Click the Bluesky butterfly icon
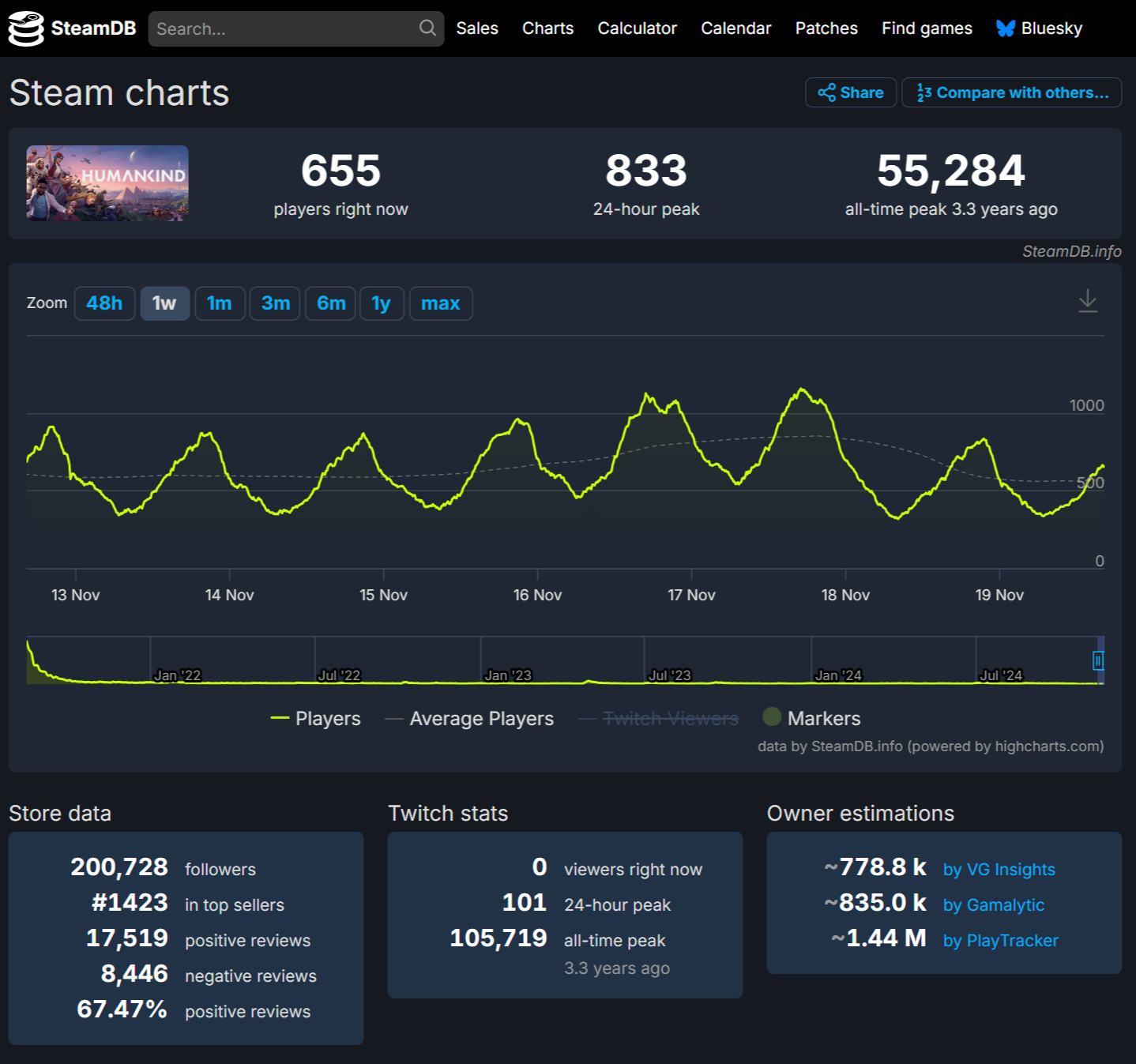The height and width of the screenshot is (1064, 1136). [1006, 28]
